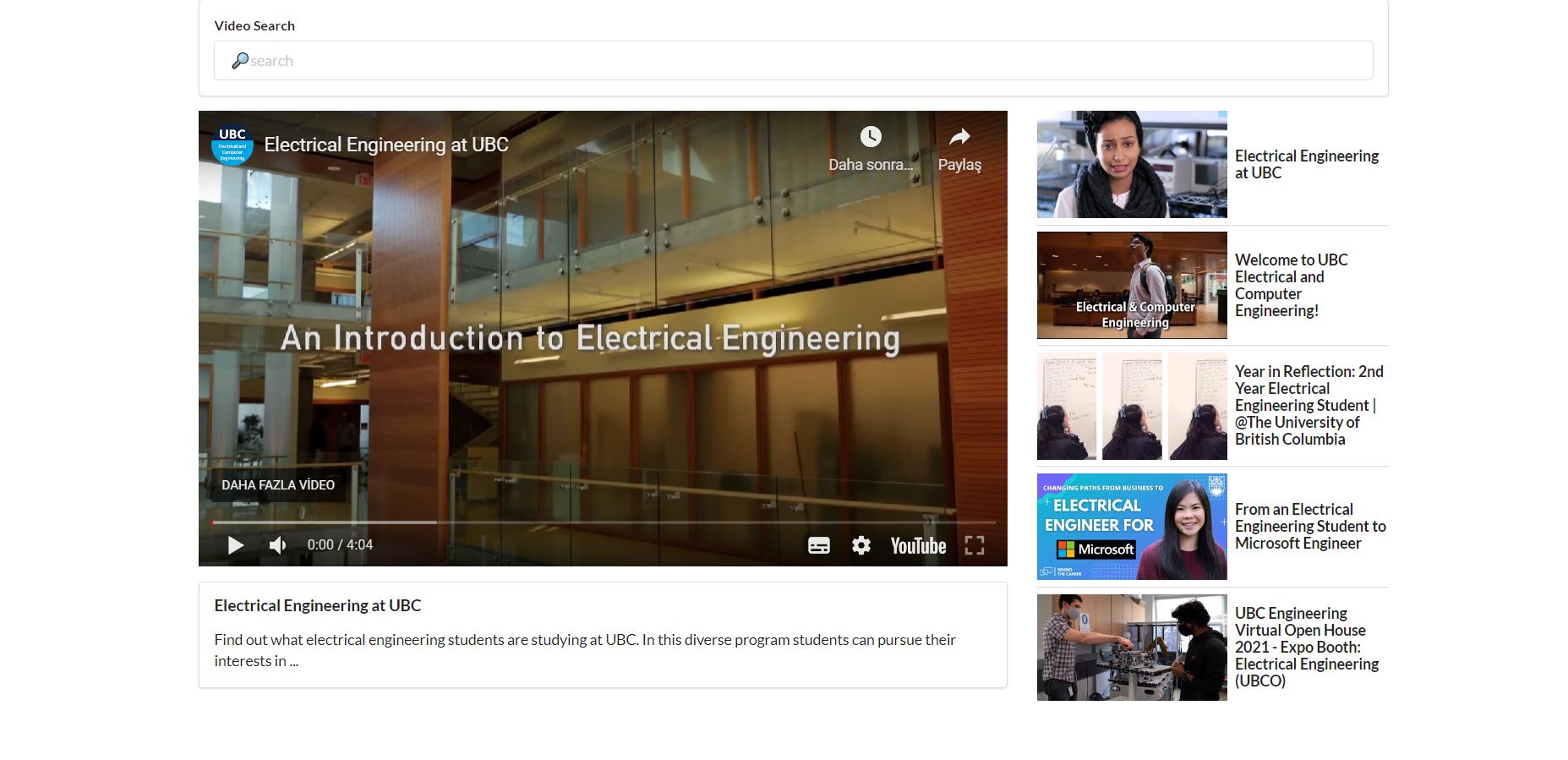Select the Welcome to UBC Electrical and Computer thumbnail

[x=1132, y=285]
